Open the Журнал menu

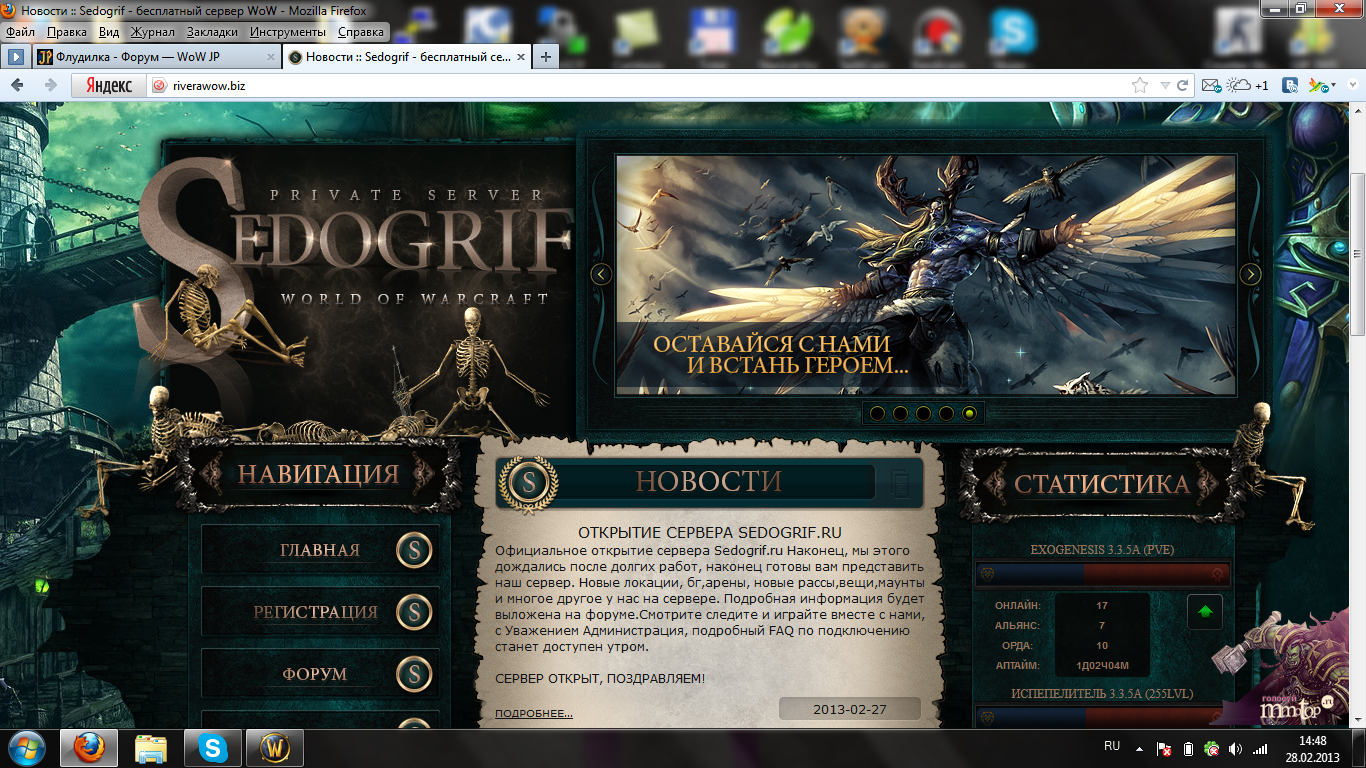pos(152,32)
